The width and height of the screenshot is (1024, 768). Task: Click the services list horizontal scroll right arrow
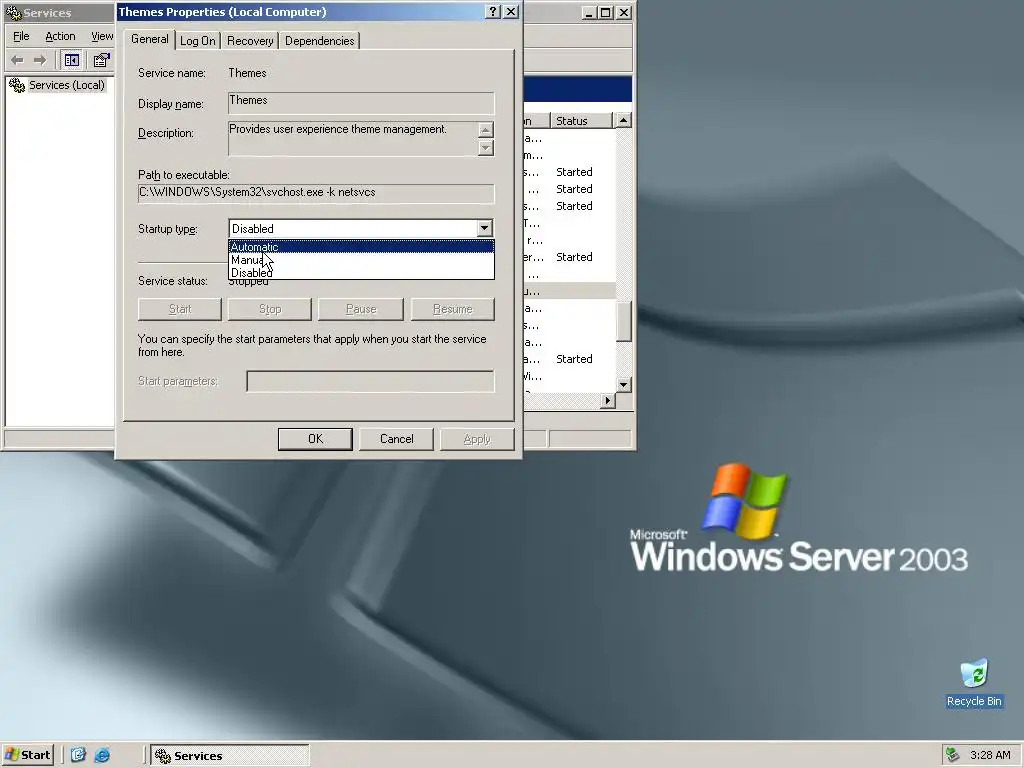click(608, 400)
